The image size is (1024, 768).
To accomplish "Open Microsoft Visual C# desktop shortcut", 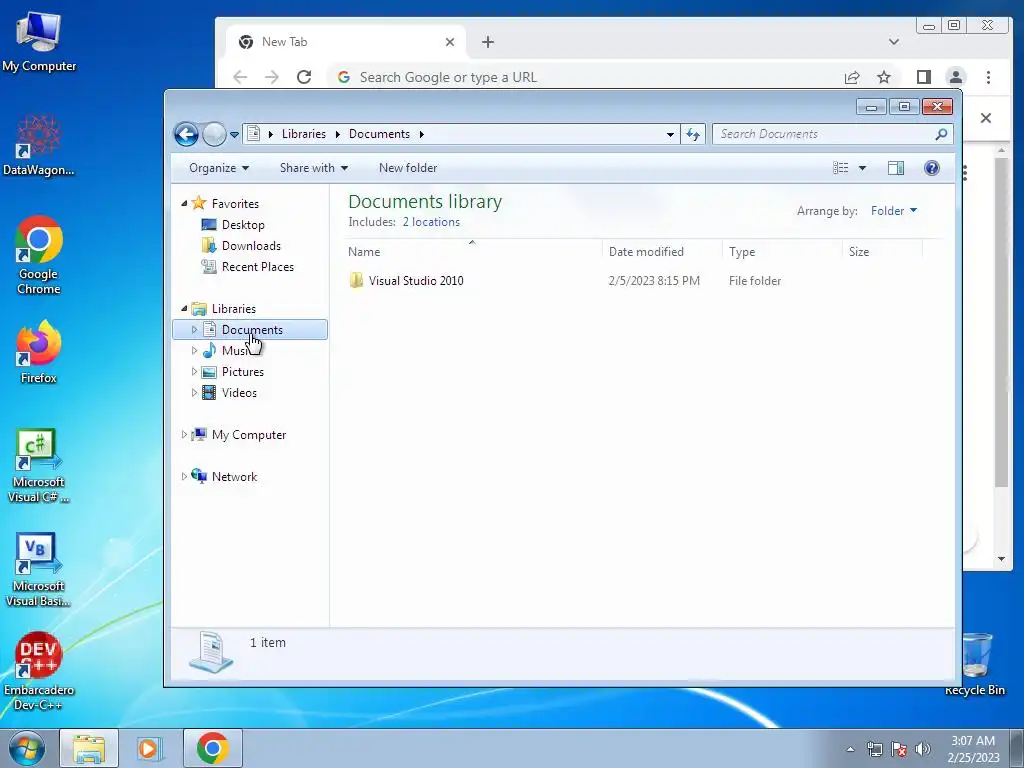I will click(x=39, y=466).
